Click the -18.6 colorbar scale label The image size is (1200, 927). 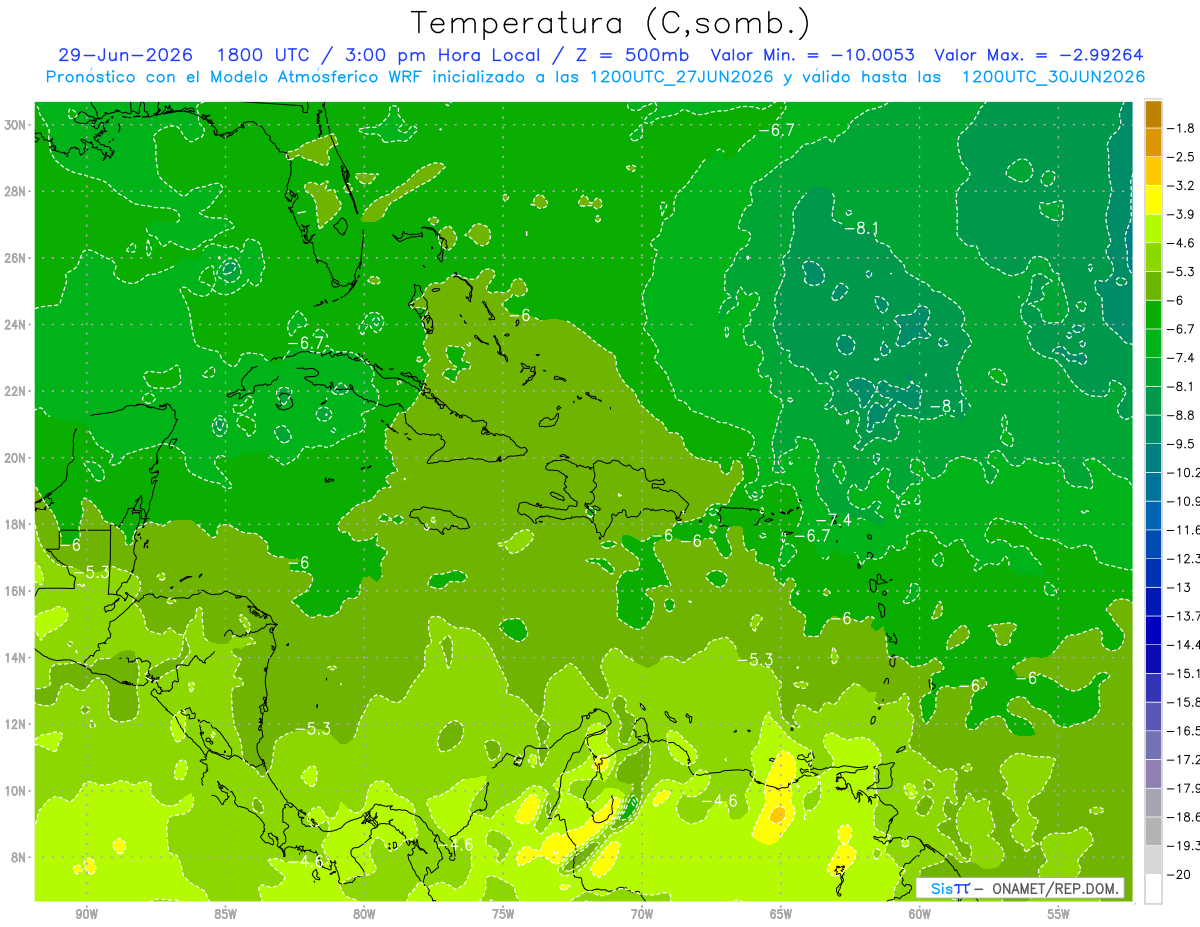1184,817
